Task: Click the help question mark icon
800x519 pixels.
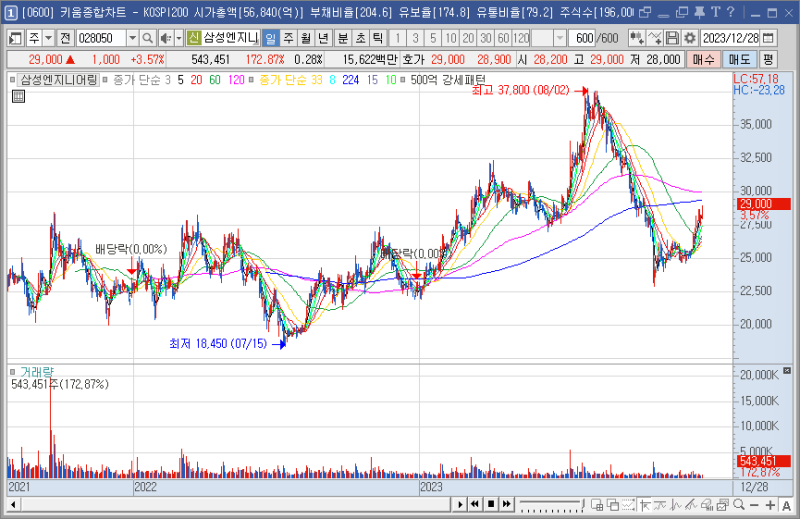Action: coord(731,12)
